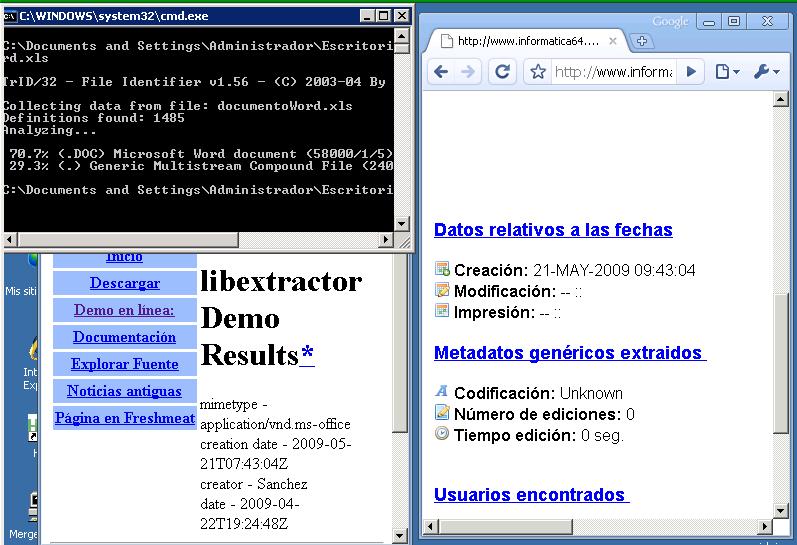Go forward in Chrome browser
The image size is (797, 545).
[x=468, y=72]
